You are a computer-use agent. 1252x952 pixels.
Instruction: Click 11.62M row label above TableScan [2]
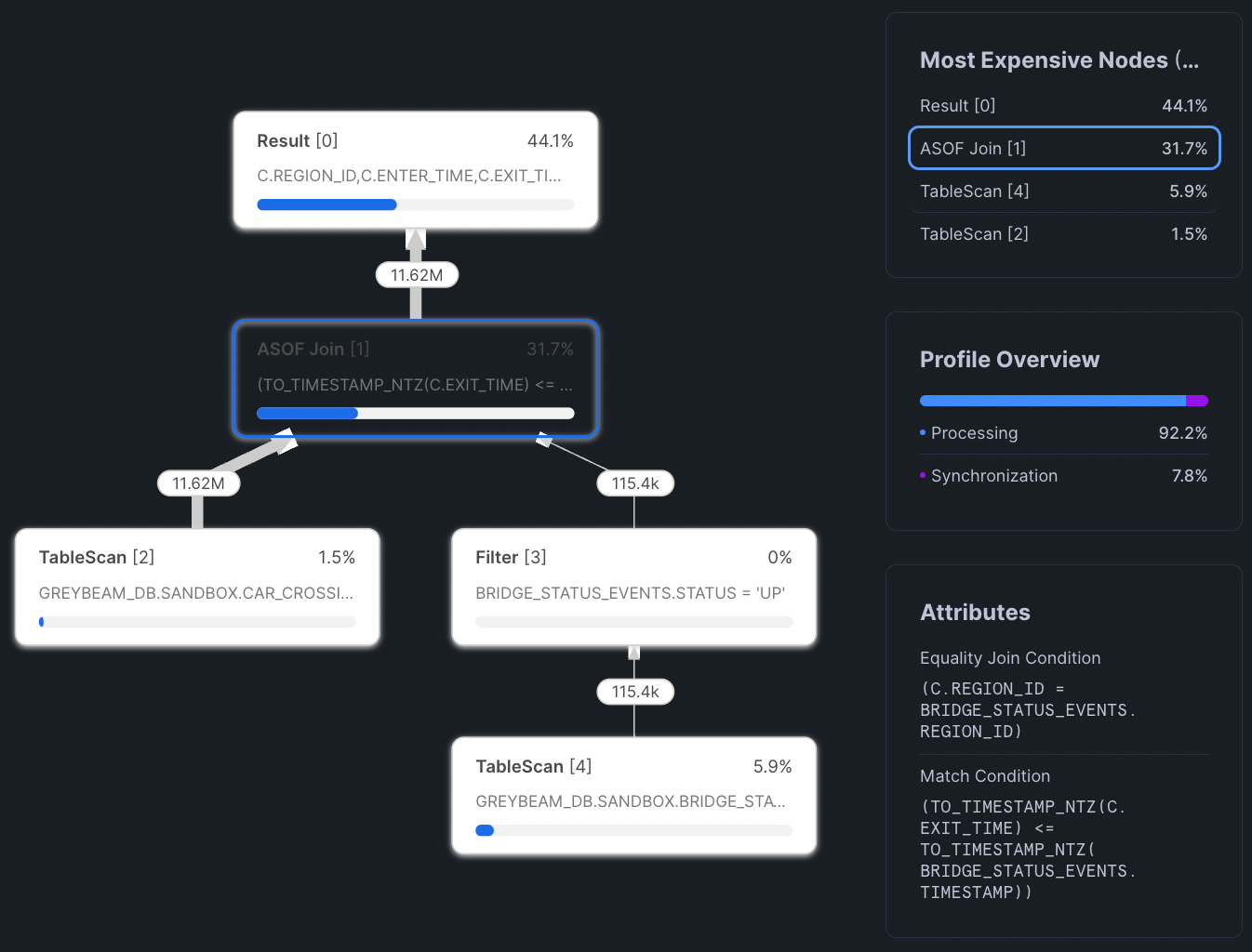198,483
